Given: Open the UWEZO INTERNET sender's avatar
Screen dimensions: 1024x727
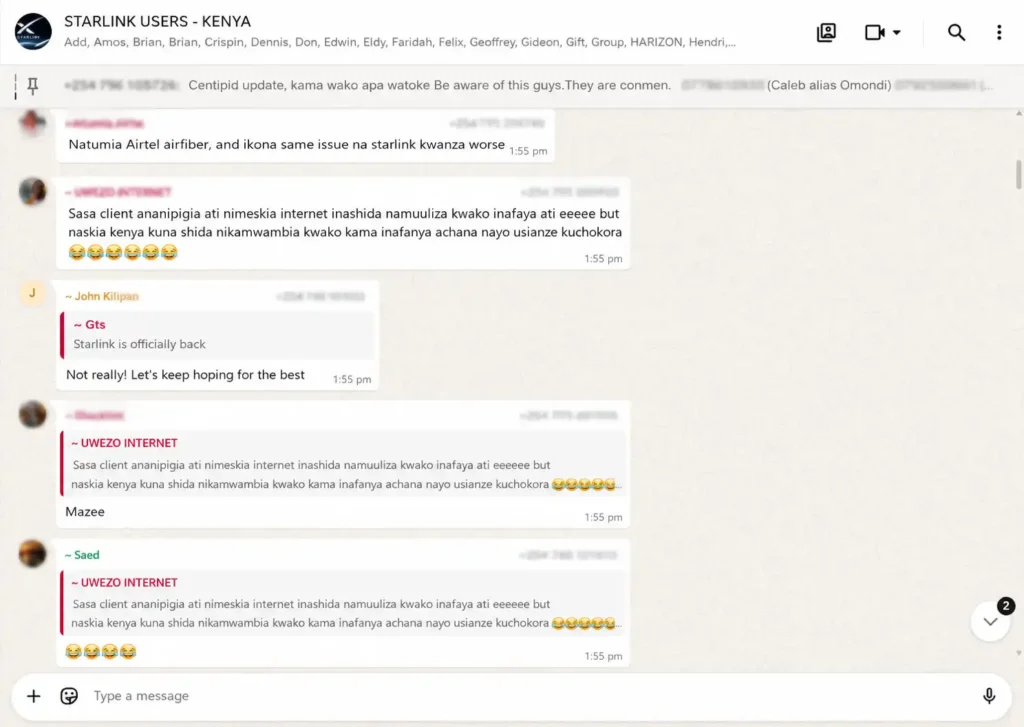Looking at the screenshot, I should click(x=32, y=191).
